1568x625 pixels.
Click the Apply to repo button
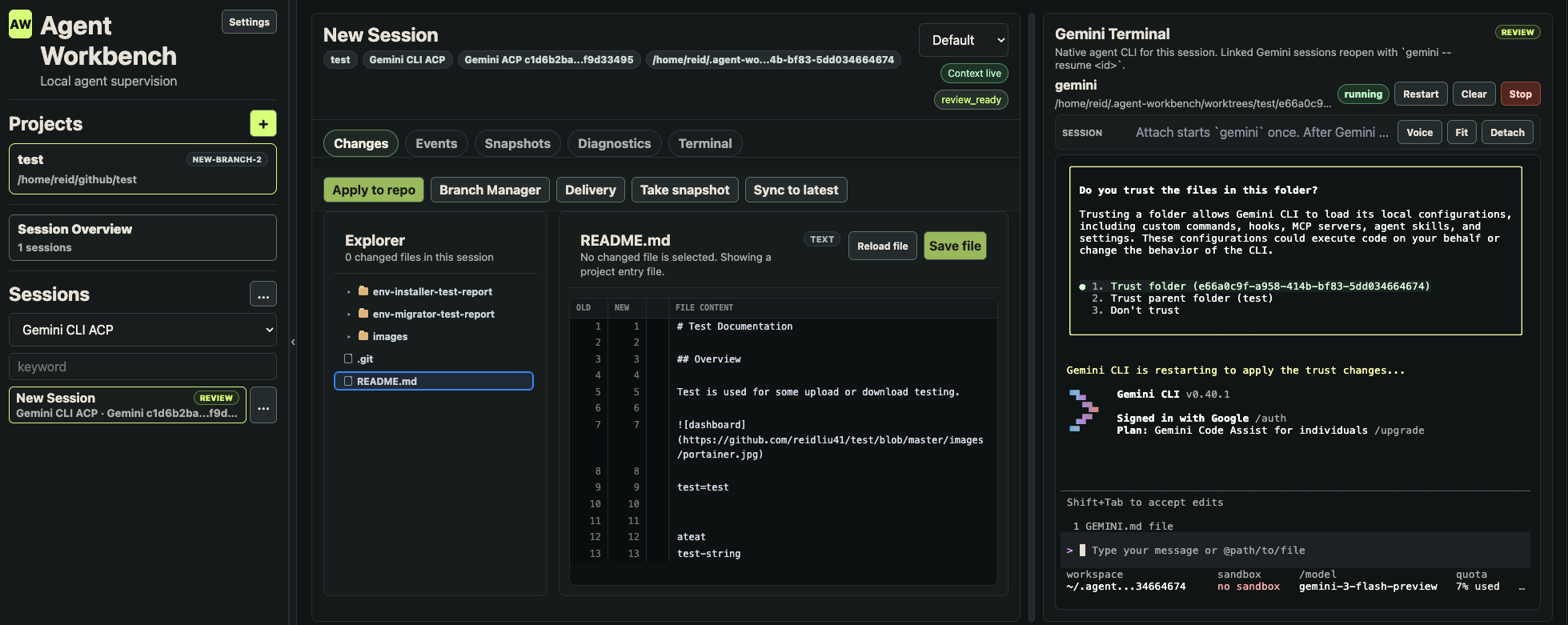pyautogui.click(x=374, y=190)
